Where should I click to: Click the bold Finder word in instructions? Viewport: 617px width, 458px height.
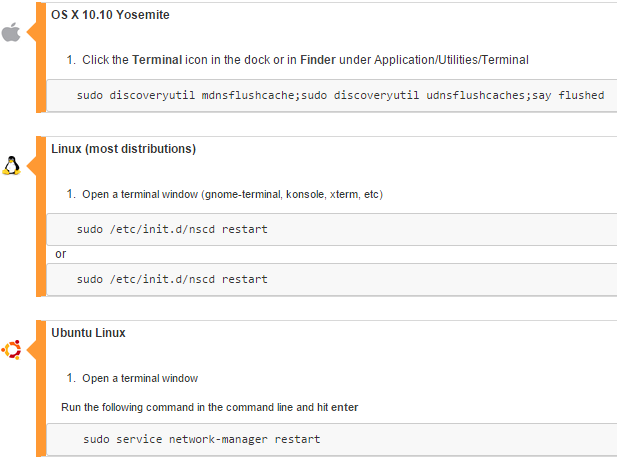pyautogui.click(x=303, y=60)
